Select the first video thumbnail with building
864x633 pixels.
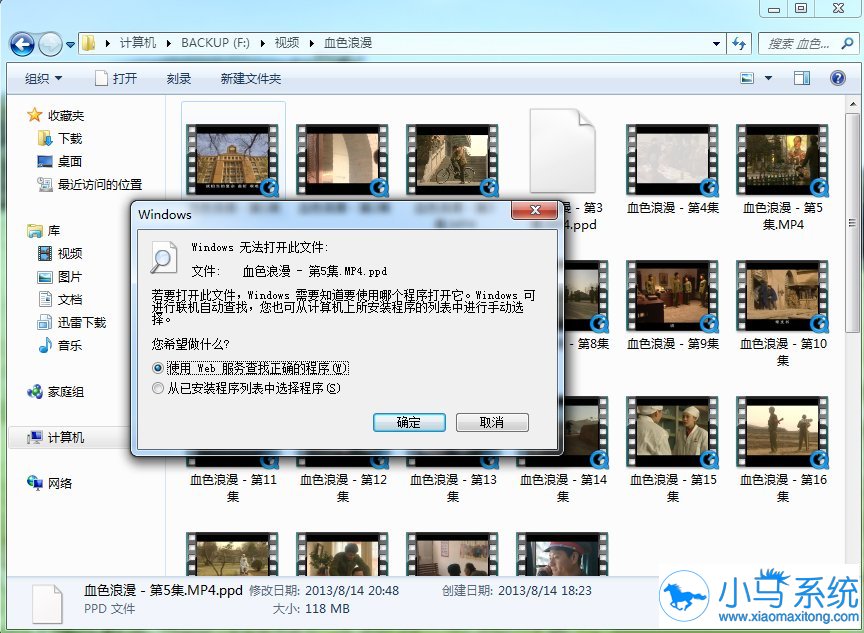[x=232, y=160]
